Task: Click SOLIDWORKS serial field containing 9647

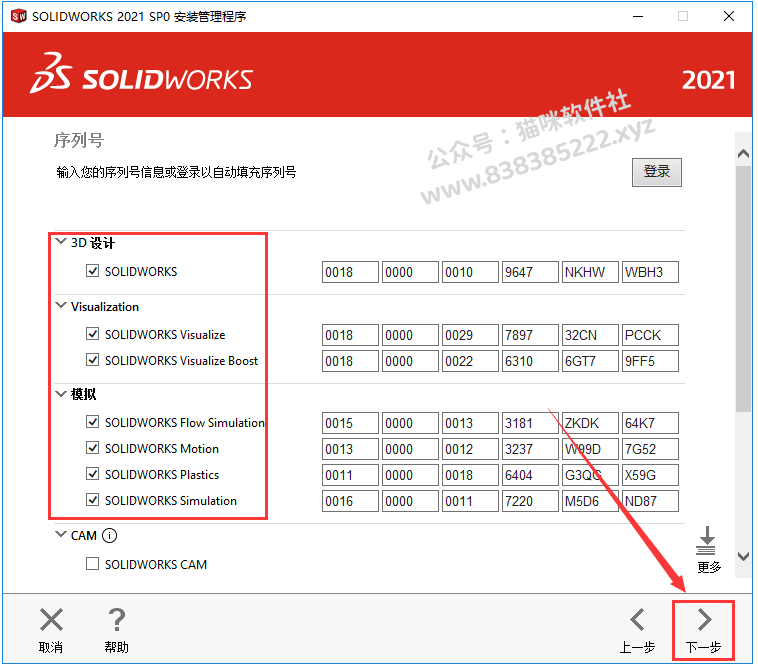Action: pyautogui.click(x=531, y=272)
